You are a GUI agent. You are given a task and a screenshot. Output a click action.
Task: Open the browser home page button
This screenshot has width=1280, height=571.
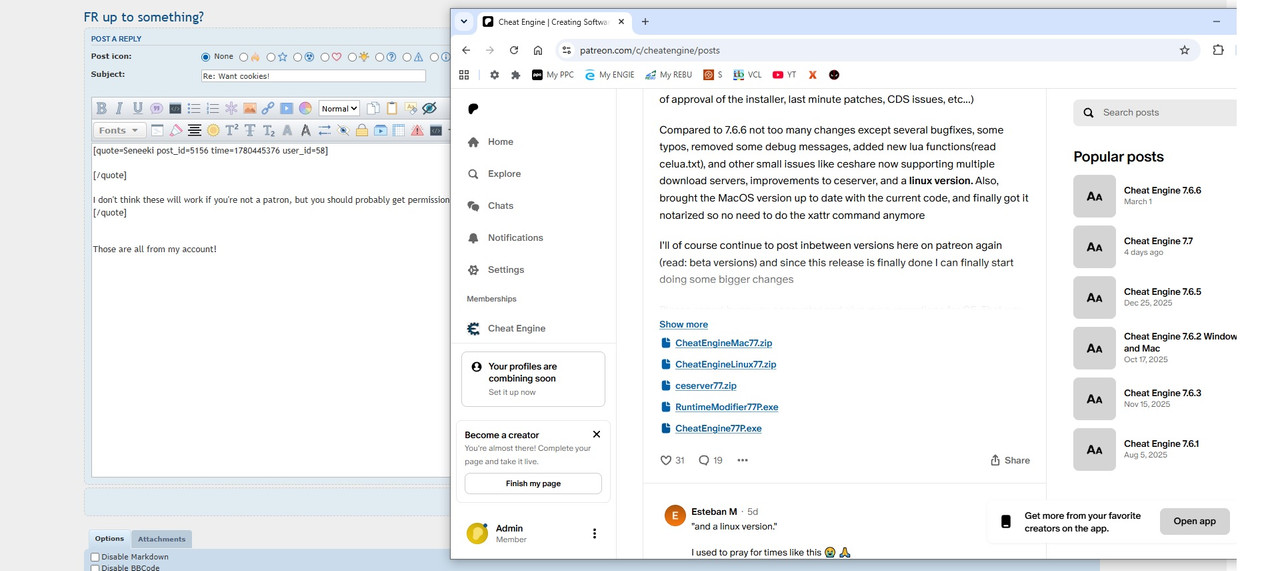538,50
